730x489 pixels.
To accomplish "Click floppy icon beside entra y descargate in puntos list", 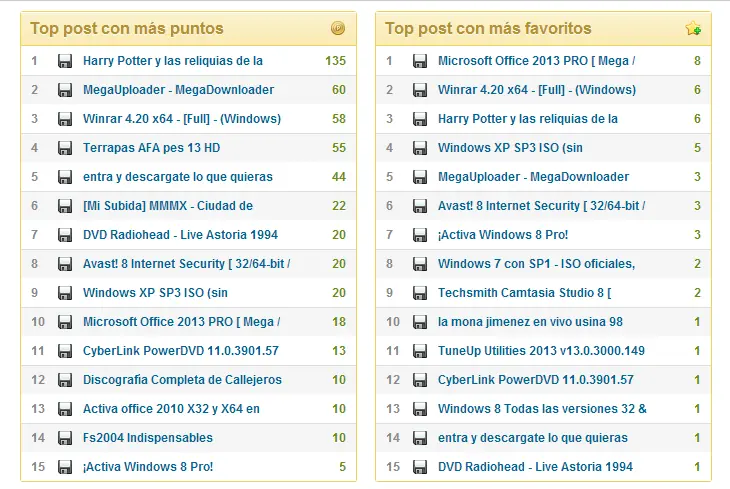I will pos(65,177).
